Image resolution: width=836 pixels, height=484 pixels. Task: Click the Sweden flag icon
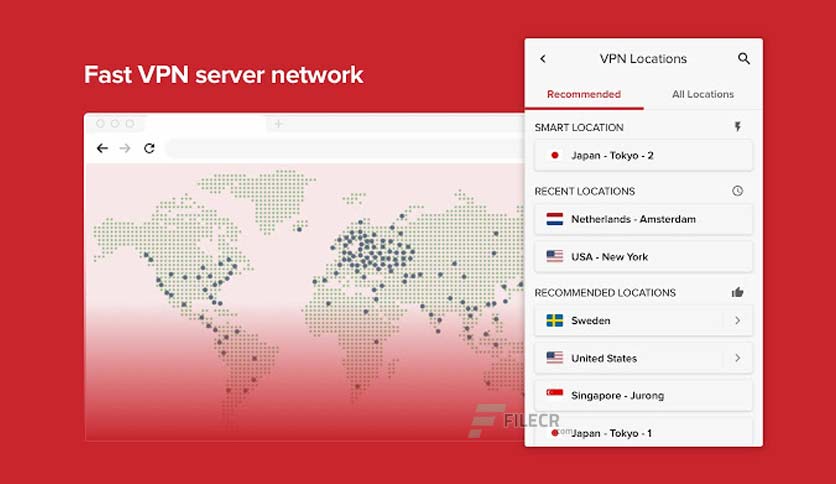(x=554, y=320)
